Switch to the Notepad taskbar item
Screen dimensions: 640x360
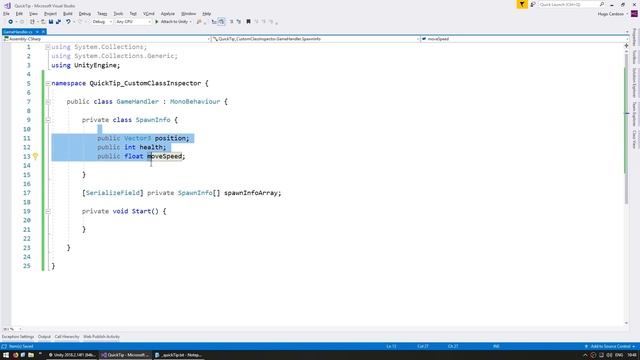(x=178, y=355)
